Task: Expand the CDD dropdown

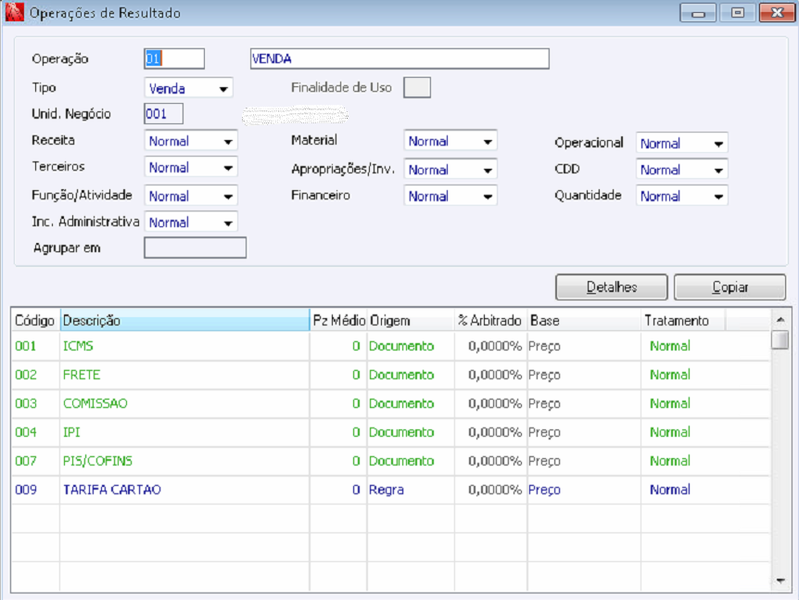Action: [682, 170]
